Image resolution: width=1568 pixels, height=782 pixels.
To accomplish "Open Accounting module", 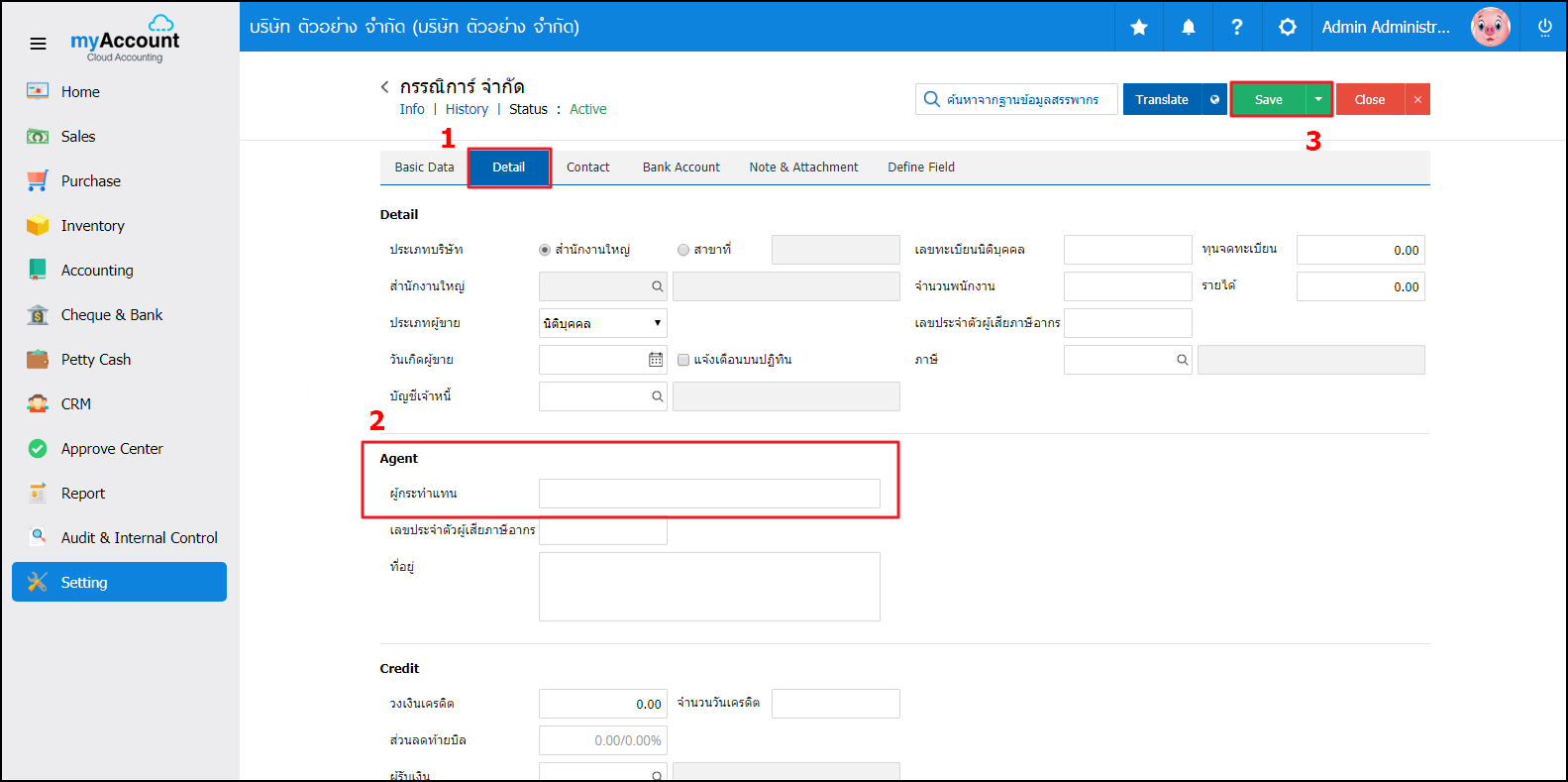I will click(97, 270).
